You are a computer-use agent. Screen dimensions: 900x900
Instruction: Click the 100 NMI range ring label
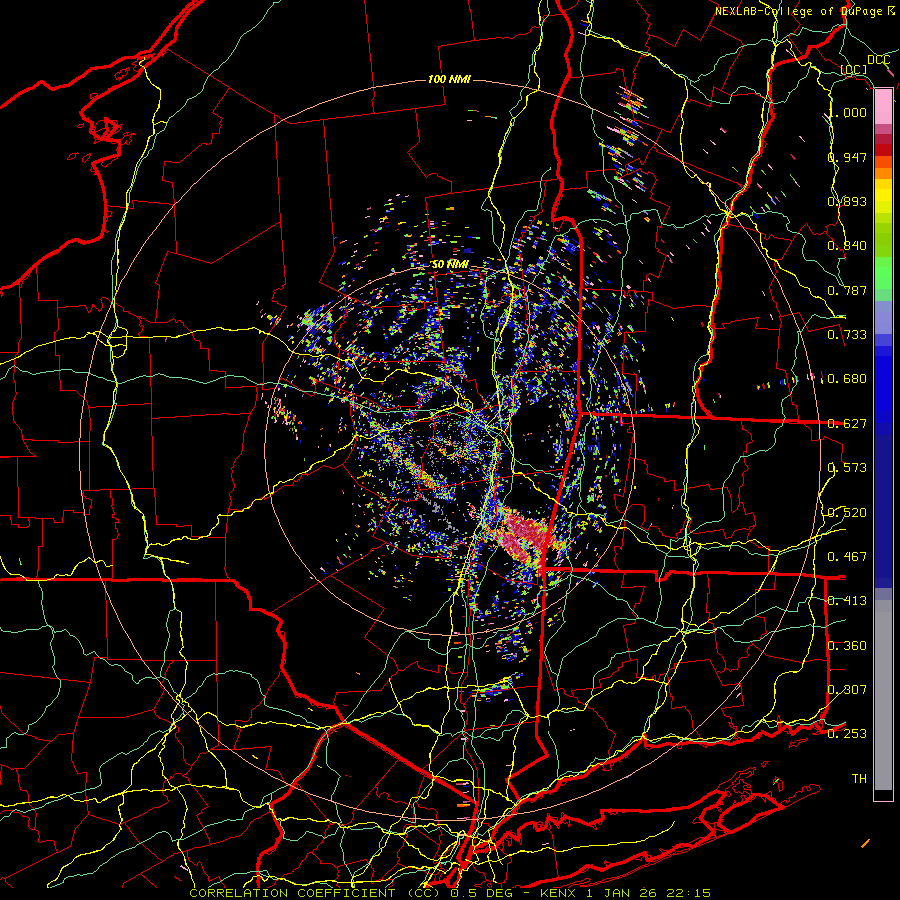coord(449,79)
